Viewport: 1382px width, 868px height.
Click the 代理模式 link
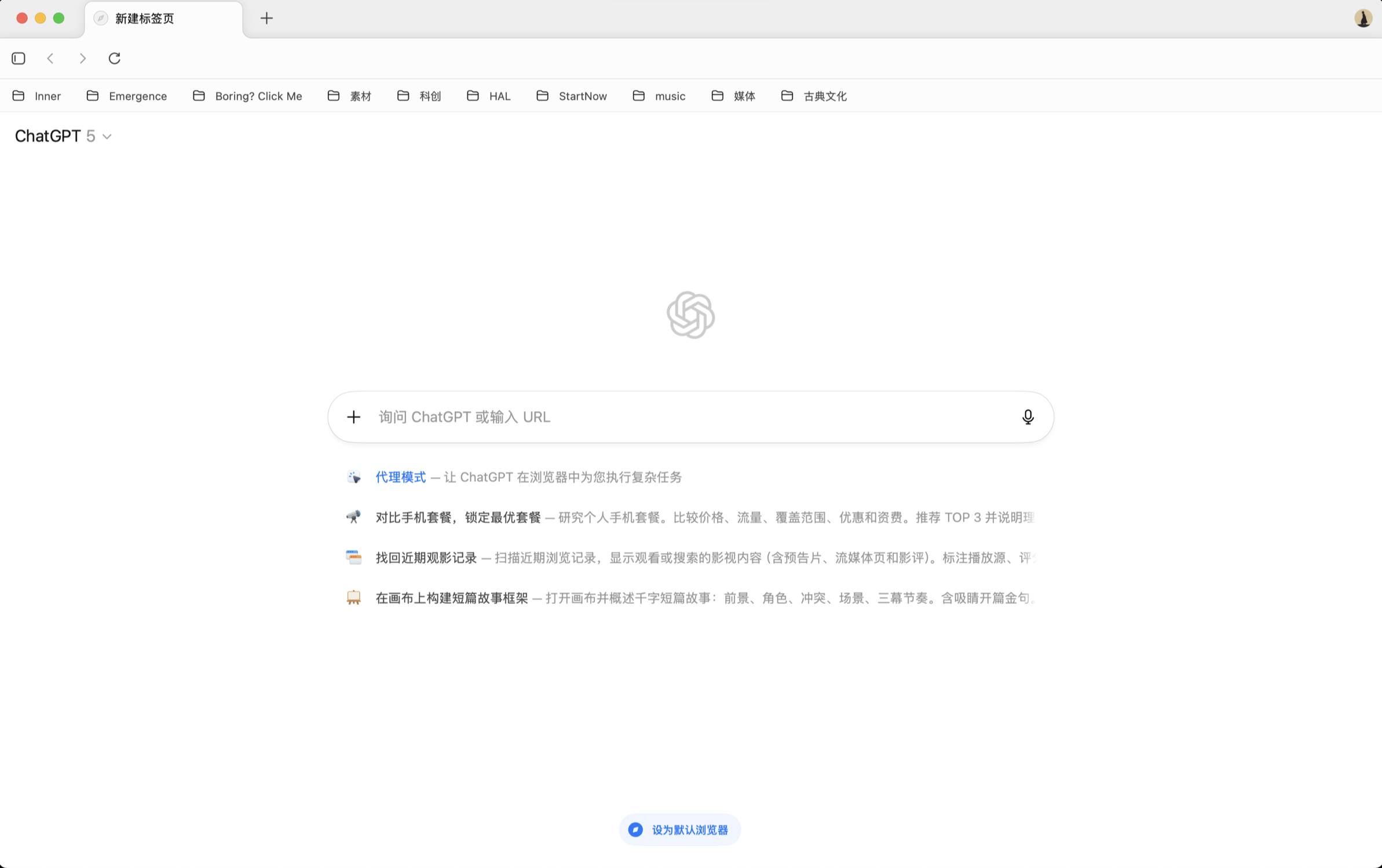[401, 477]
